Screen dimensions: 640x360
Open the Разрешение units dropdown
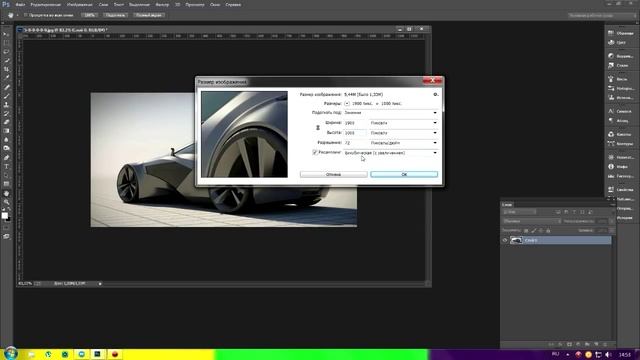point(403,143)
